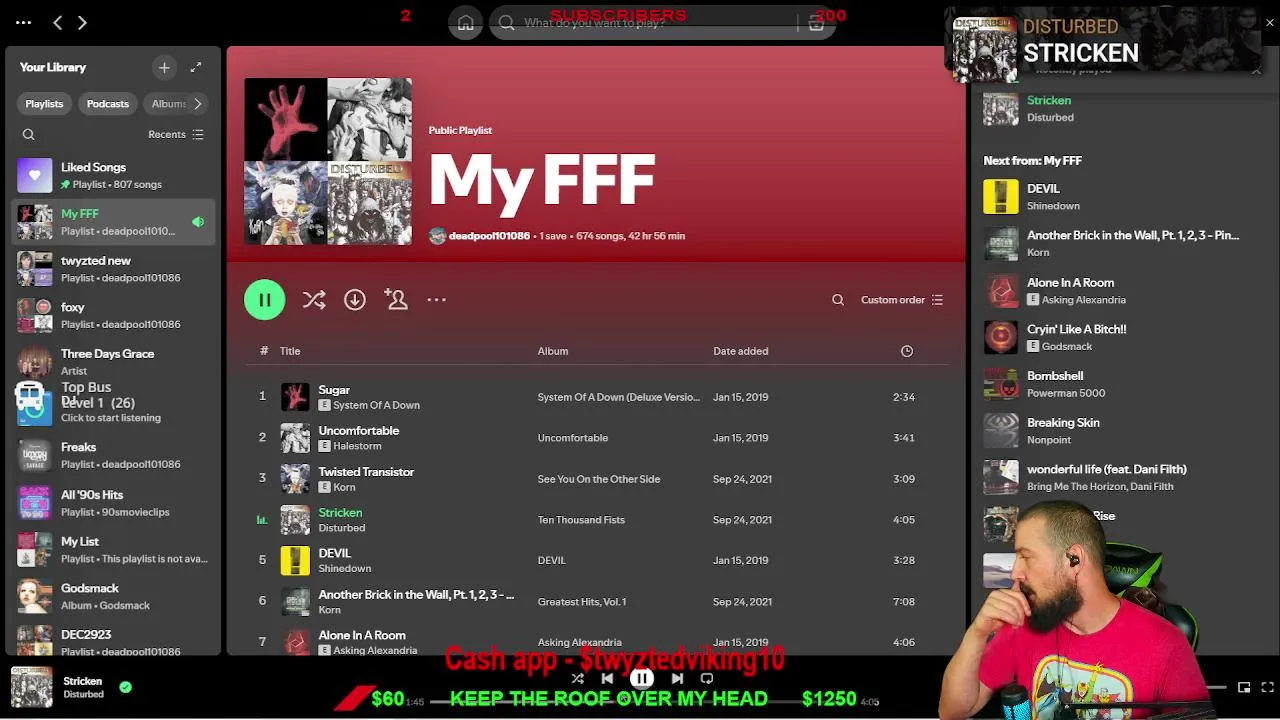
Task: Pause playback in the player bar
Action: [x=642, y=678]
